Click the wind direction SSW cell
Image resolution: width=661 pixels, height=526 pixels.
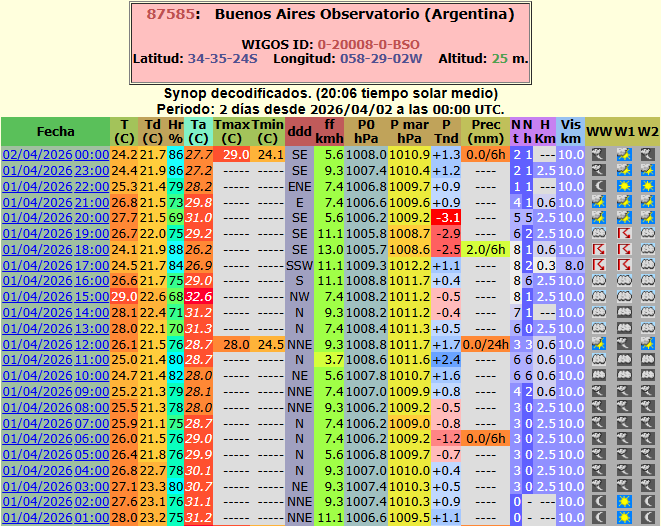[x=299, y=266]
